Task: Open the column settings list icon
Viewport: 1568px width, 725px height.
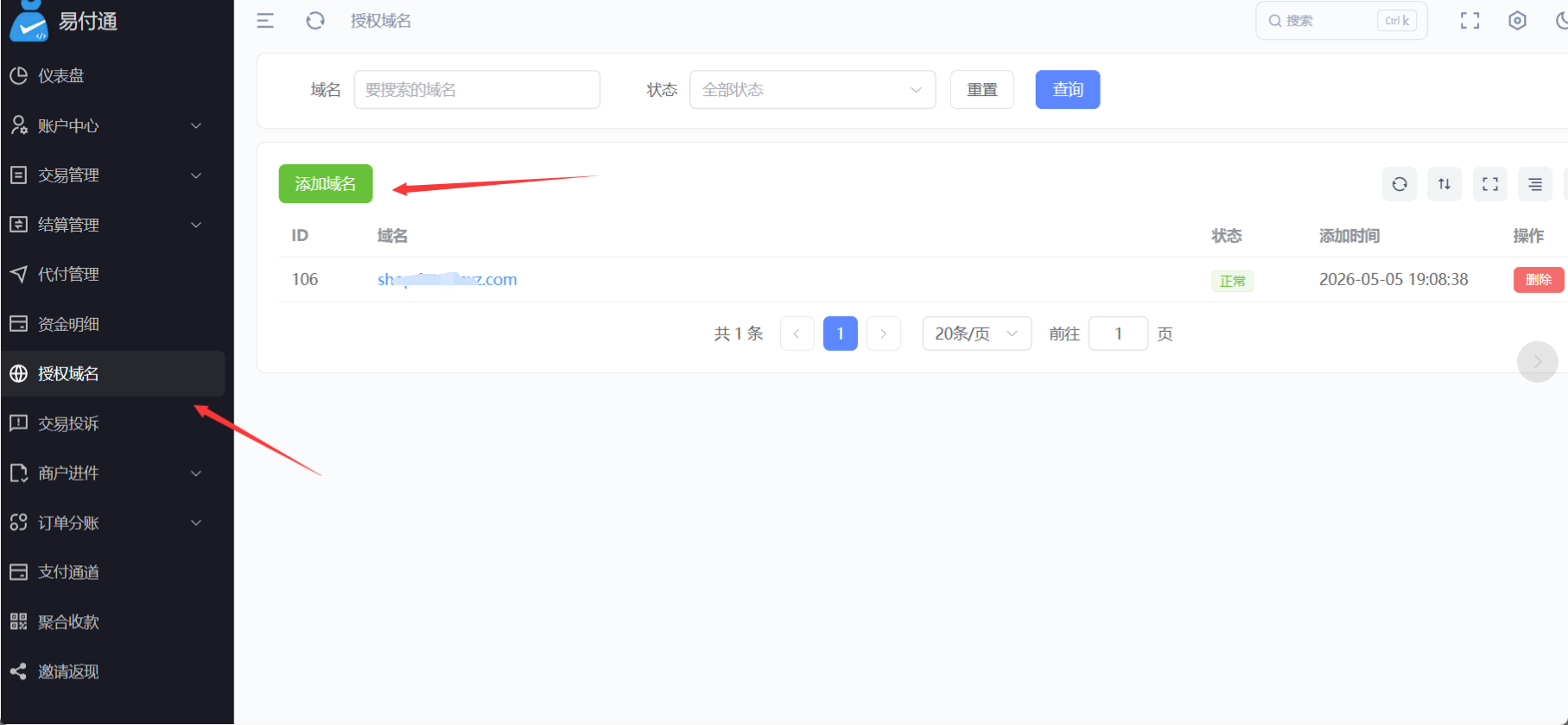Action: tap(1535, 184)
